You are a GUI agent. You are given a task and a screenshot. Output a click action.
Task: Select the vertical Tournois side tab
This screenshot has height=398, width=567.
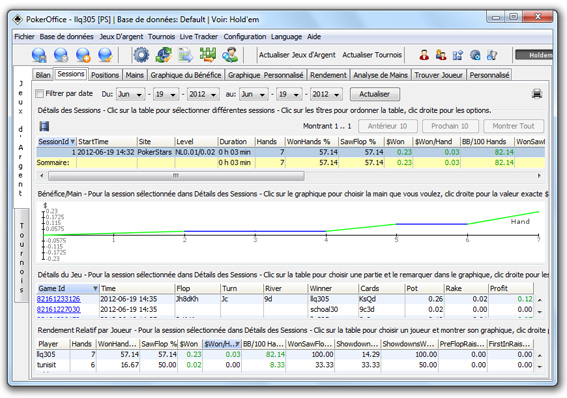[x=21, y=257]
